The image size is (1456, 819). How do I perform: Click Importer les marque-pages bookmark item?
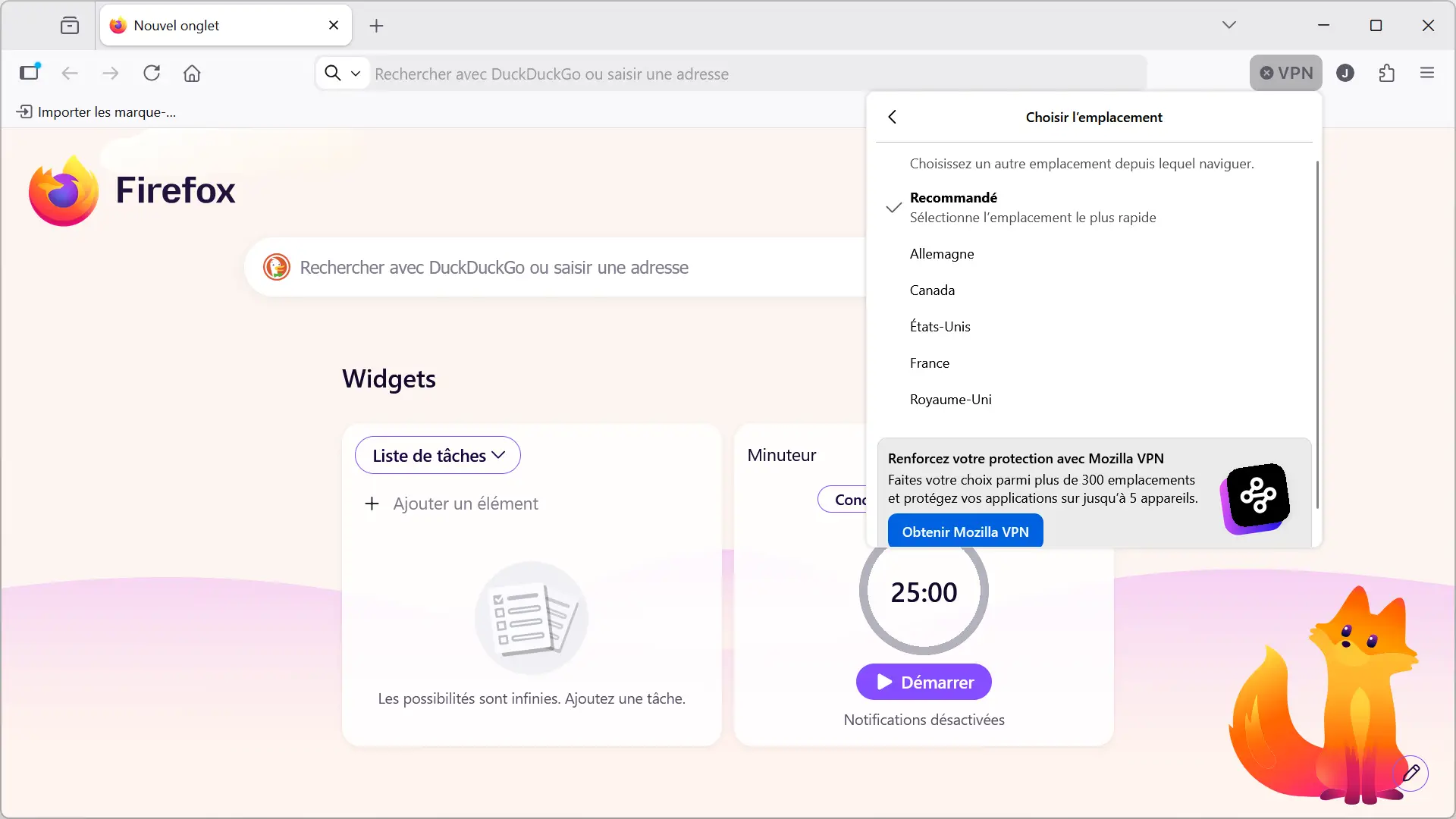click(96, 112)
